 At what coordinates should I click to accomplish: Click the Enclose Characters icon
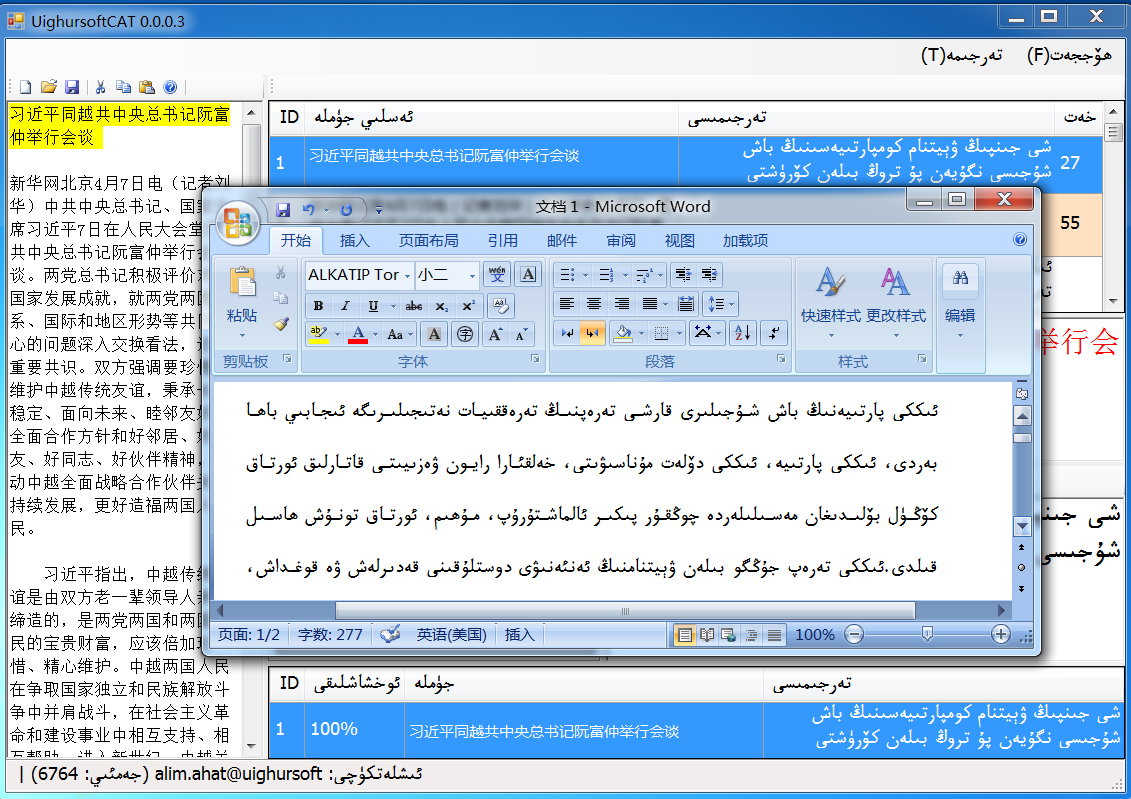[x=465, y=334]
